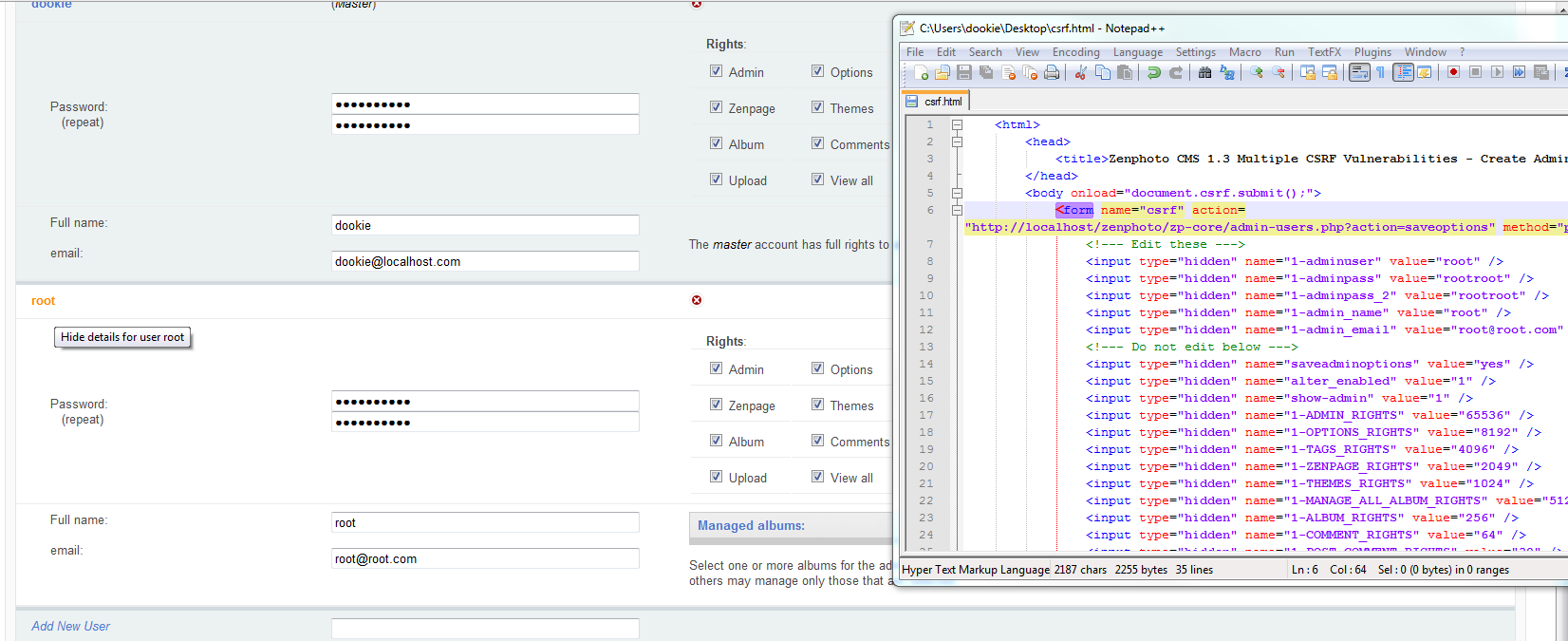Click the Copy toolbar icon

(x=1102, y=72)
